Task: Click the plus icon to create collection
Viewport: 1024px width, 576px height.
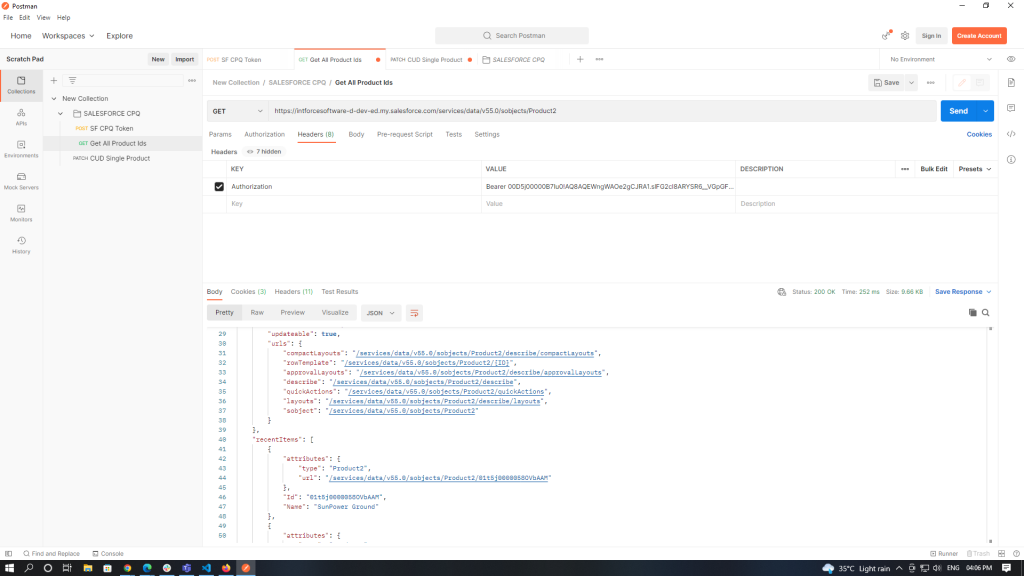Action: pyautogui.click(x=54, y=80)
